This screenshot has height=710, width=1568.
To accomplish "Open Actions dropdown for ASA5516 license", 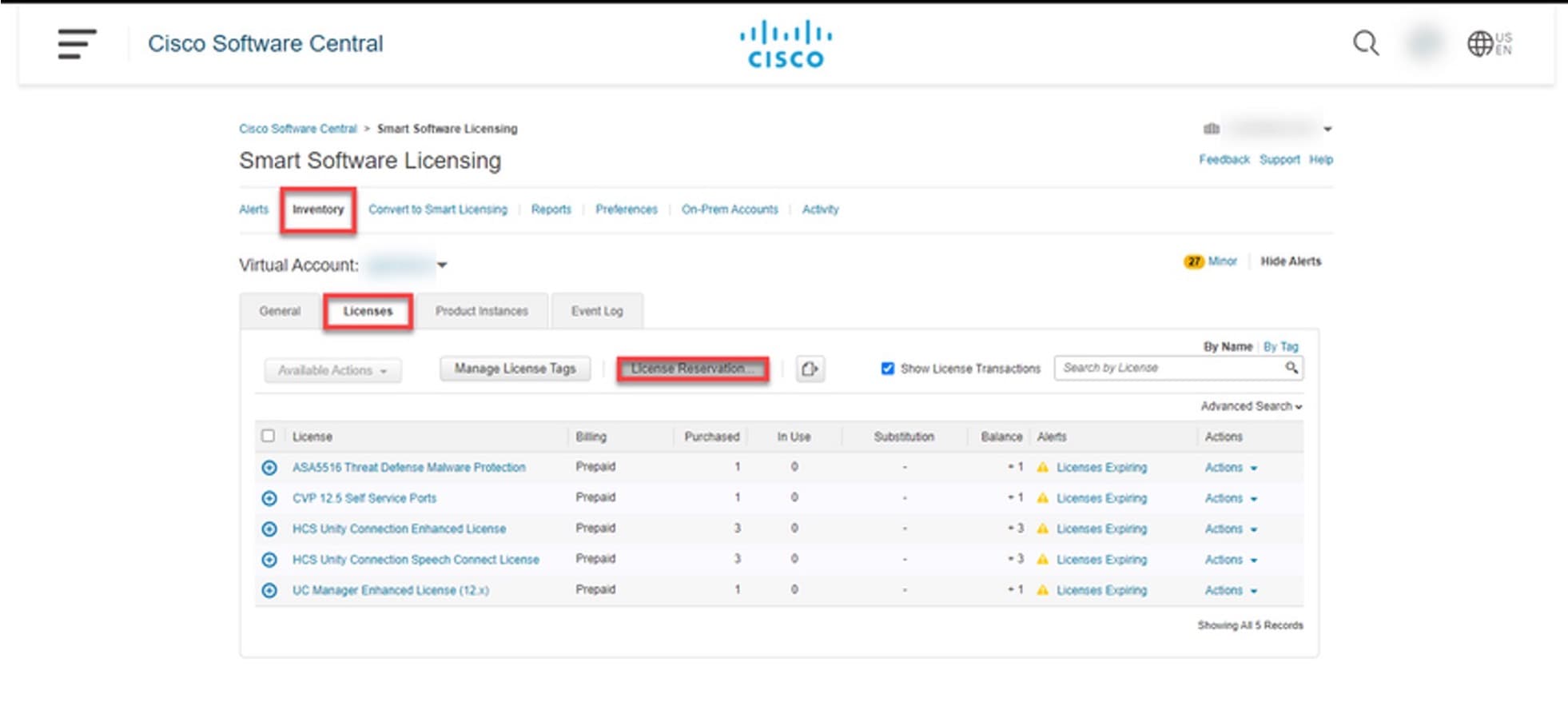I will coord(1231,468).
